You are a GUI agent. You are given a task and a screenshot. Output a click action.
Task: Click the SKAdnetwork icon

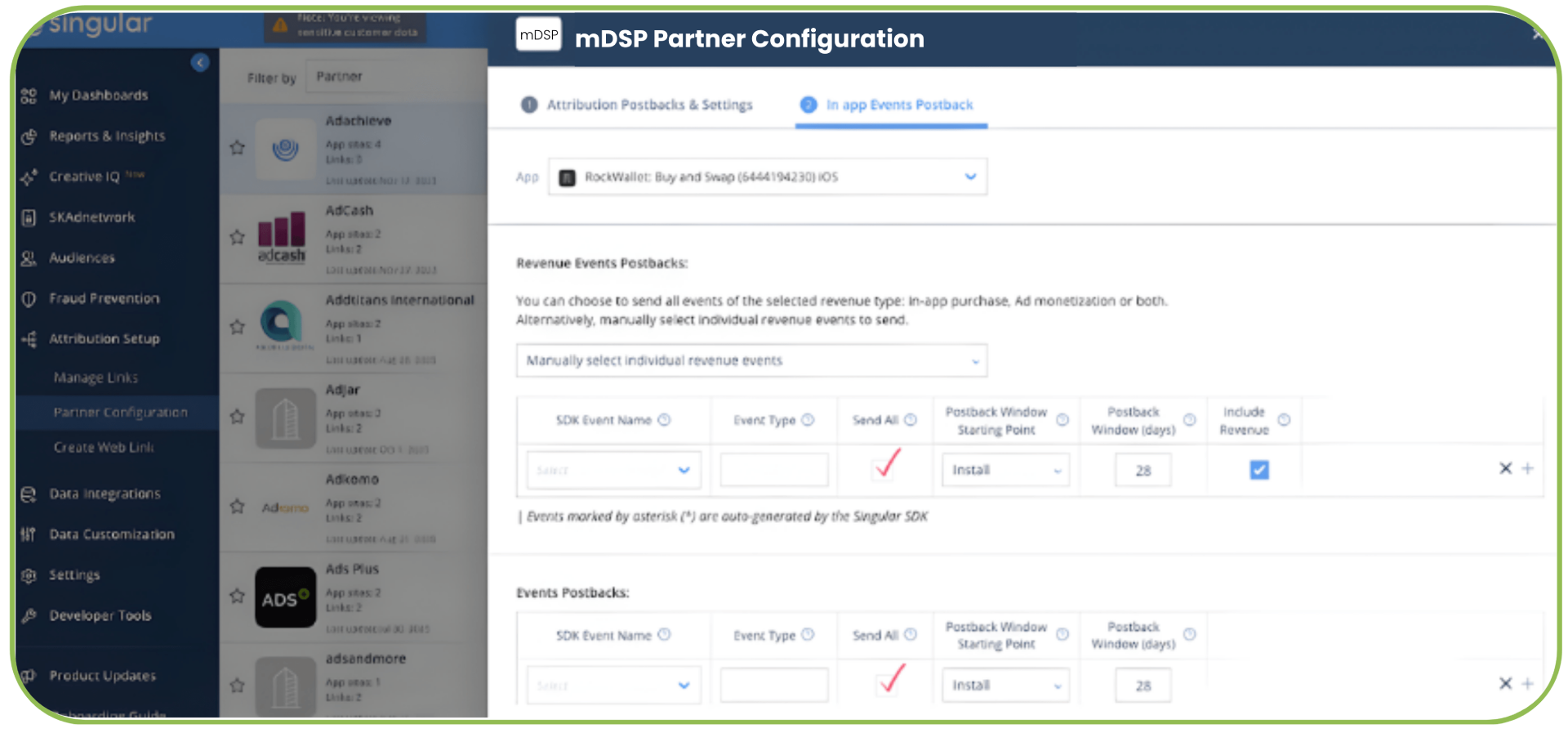click(x=29, y=217)
